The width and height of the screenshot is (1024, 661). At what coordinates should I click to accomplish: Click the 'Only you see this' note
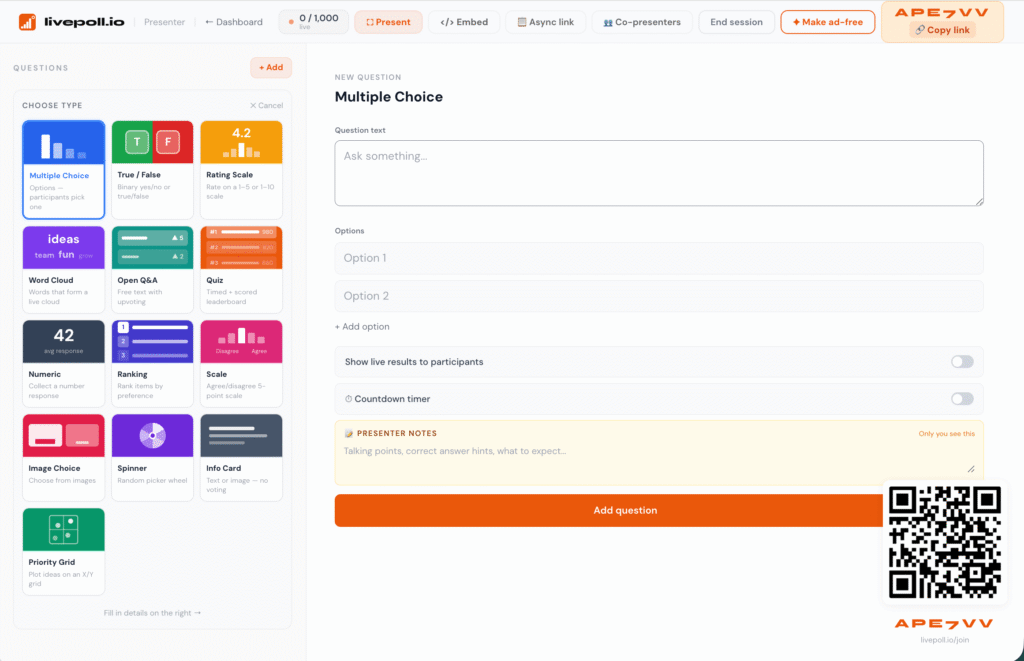(x=946, y=434)
